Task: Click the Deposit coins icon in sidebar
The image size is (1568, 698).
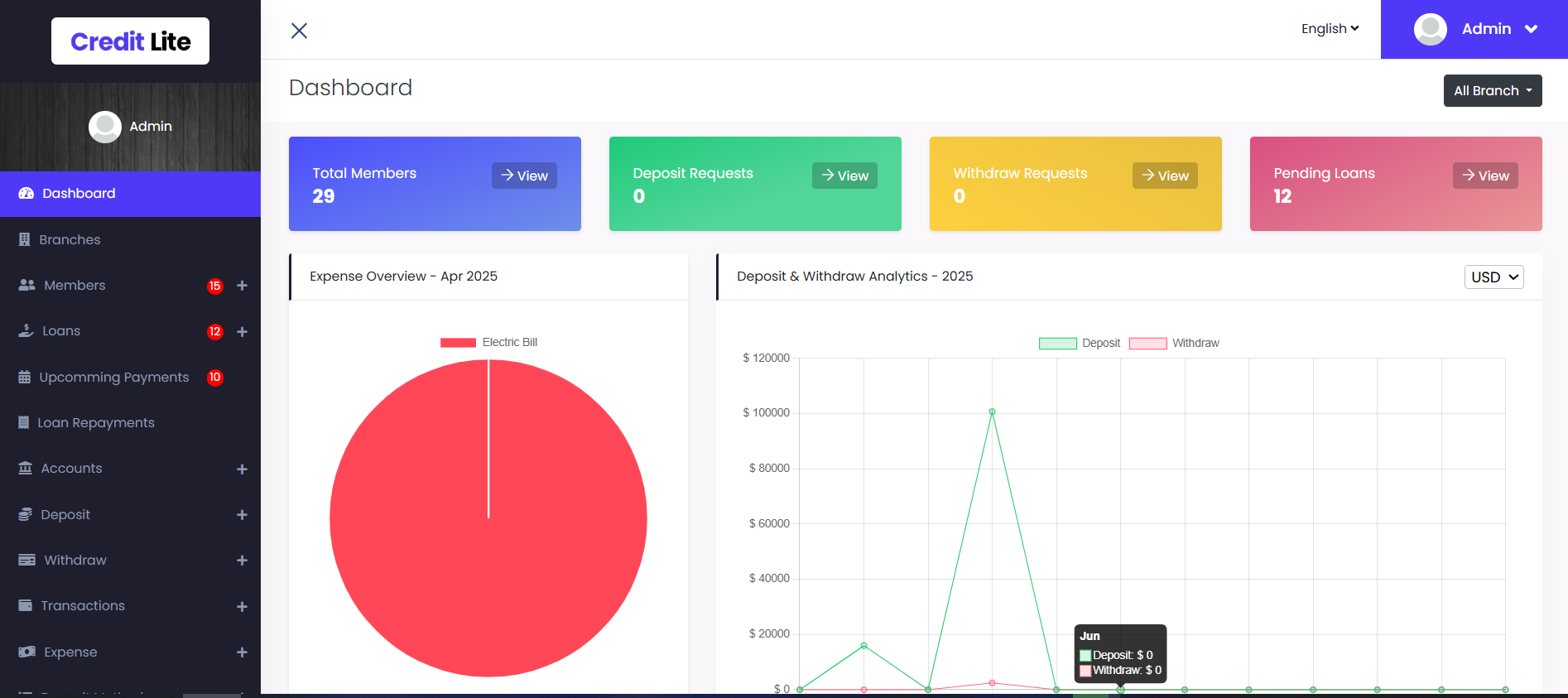Action: point(26,514)
